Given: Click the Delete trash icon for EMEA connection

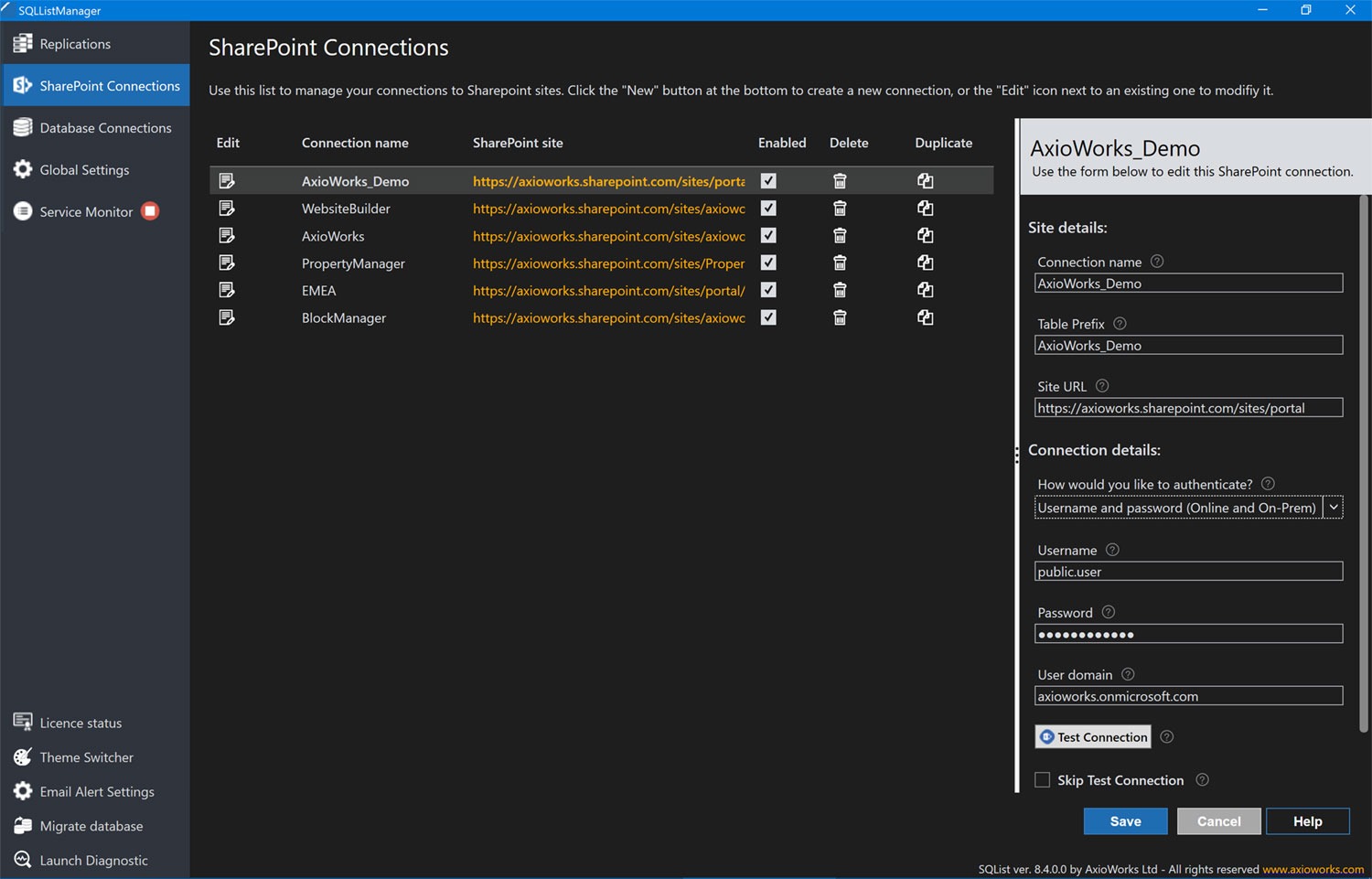Looking at the screenshot, I should (839, 290).
